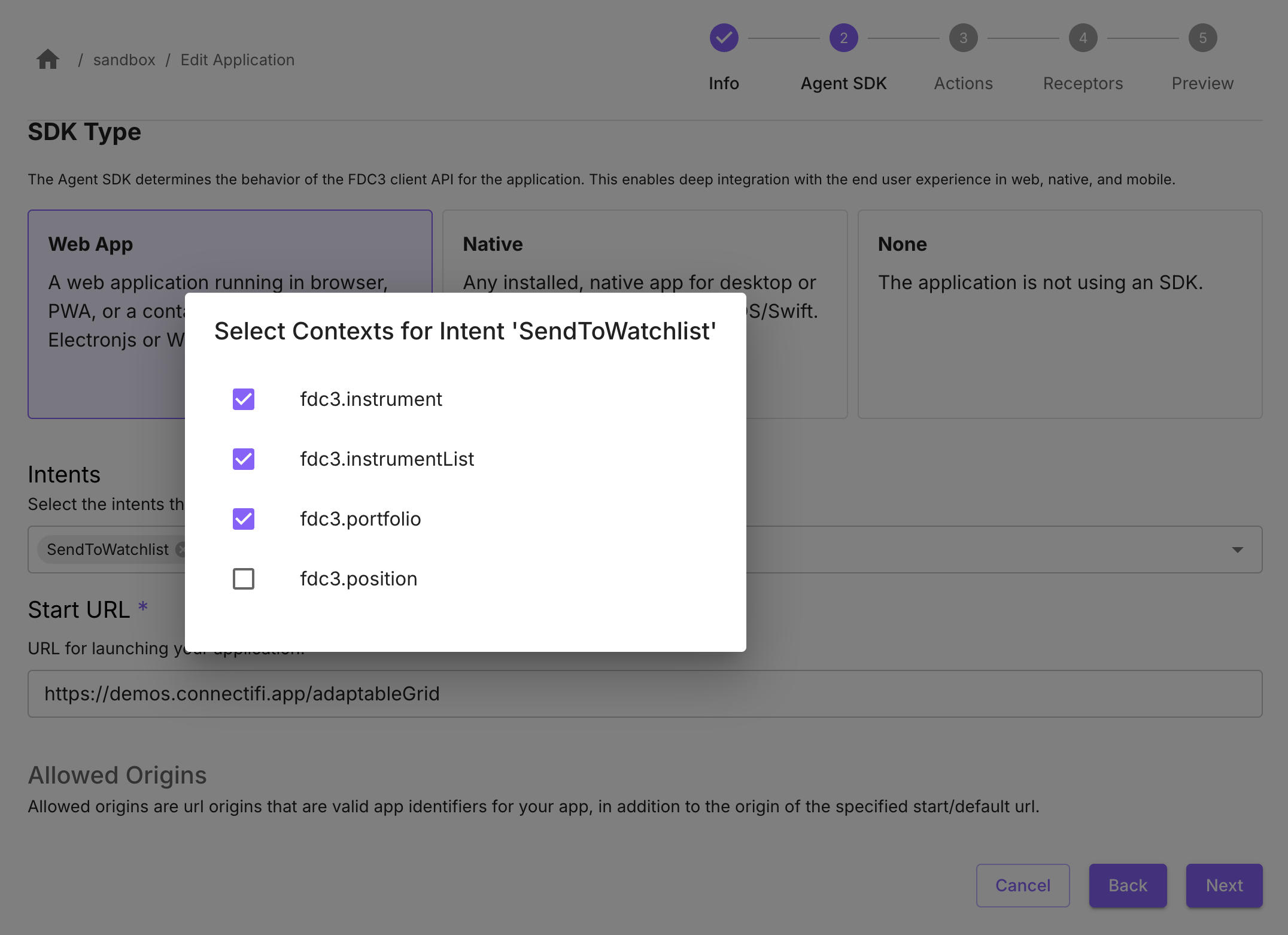Image resolution: width=1288 pixels, height=935 pixels.
Task: Click the Cancel button
Action: click(x=1023, y=885)
